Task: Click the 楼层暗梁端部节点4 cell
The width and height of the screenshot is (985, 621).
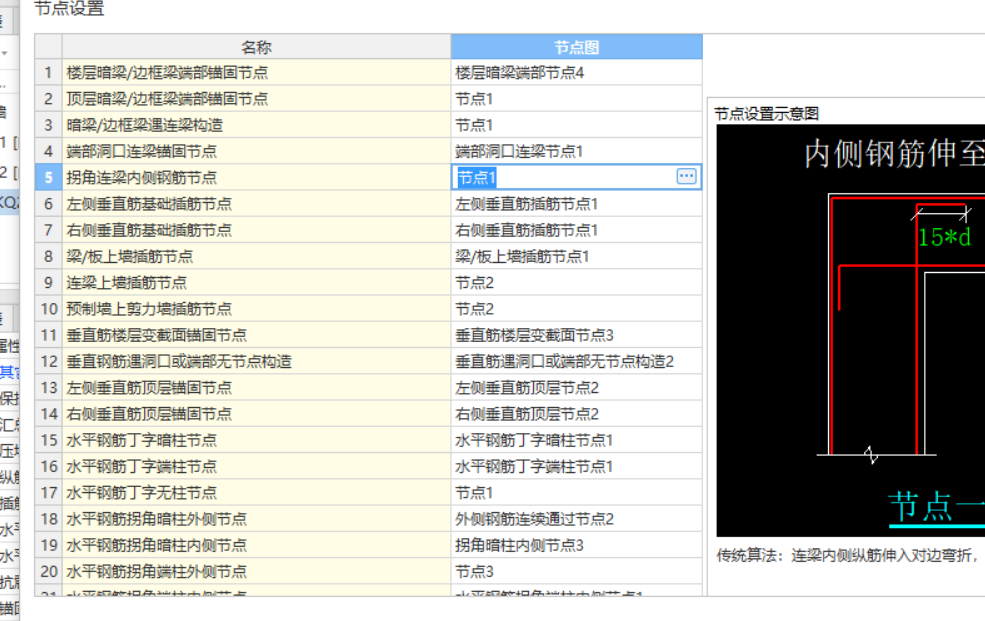Action: click(x=576, y=73)
